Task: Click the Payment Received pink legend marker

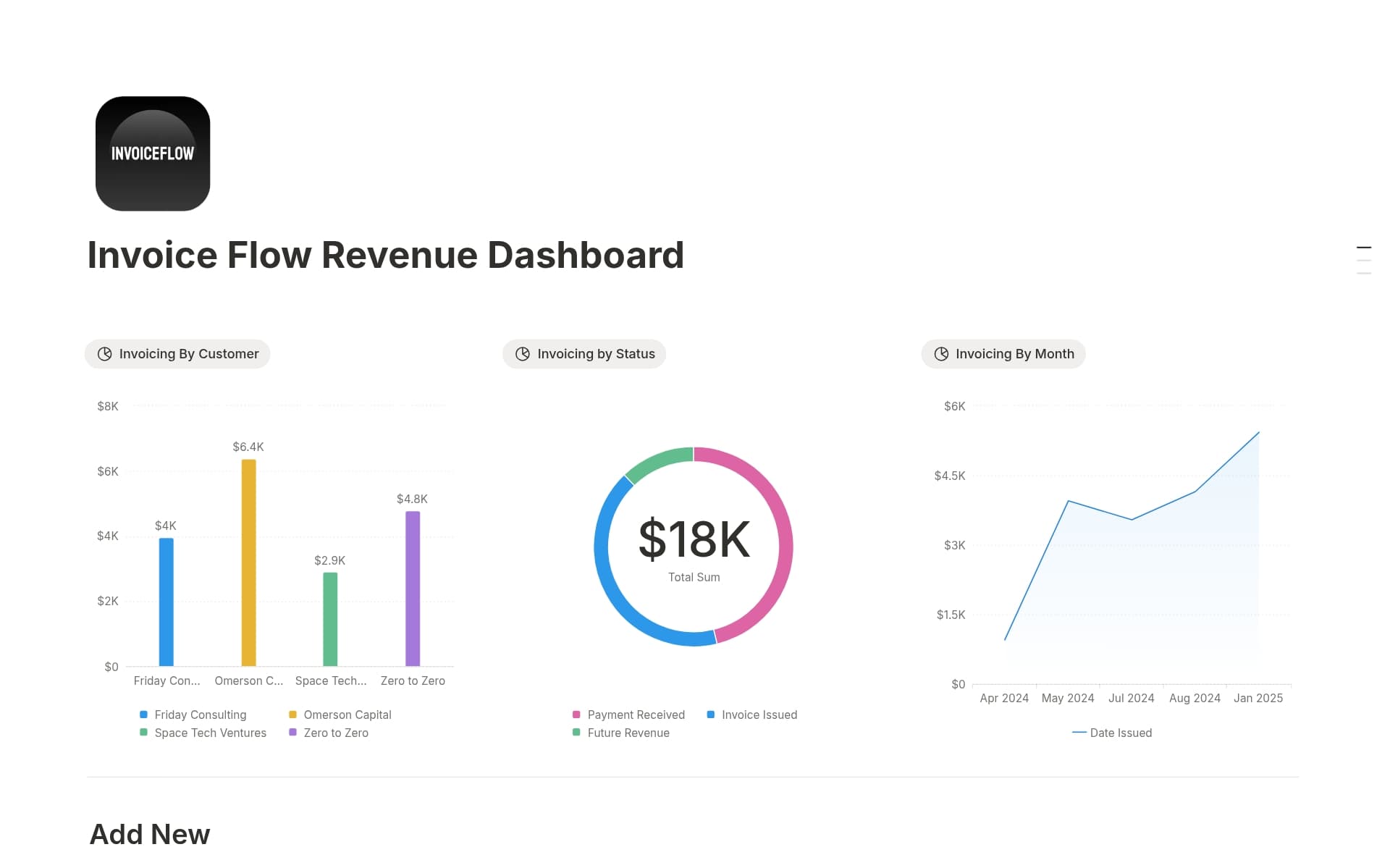Action: (576, 715)
